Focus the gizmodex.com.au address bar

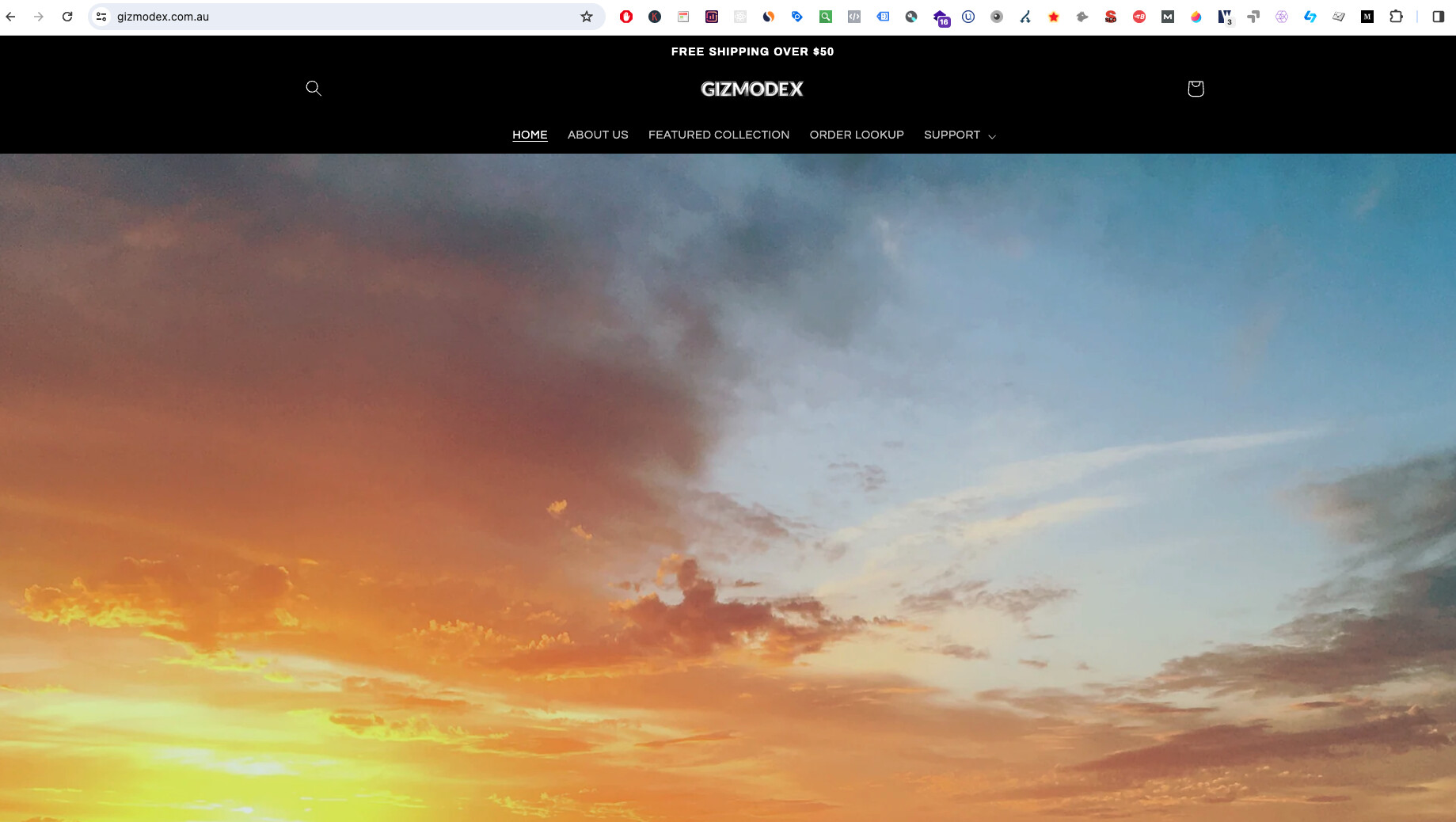coord(345,17)
